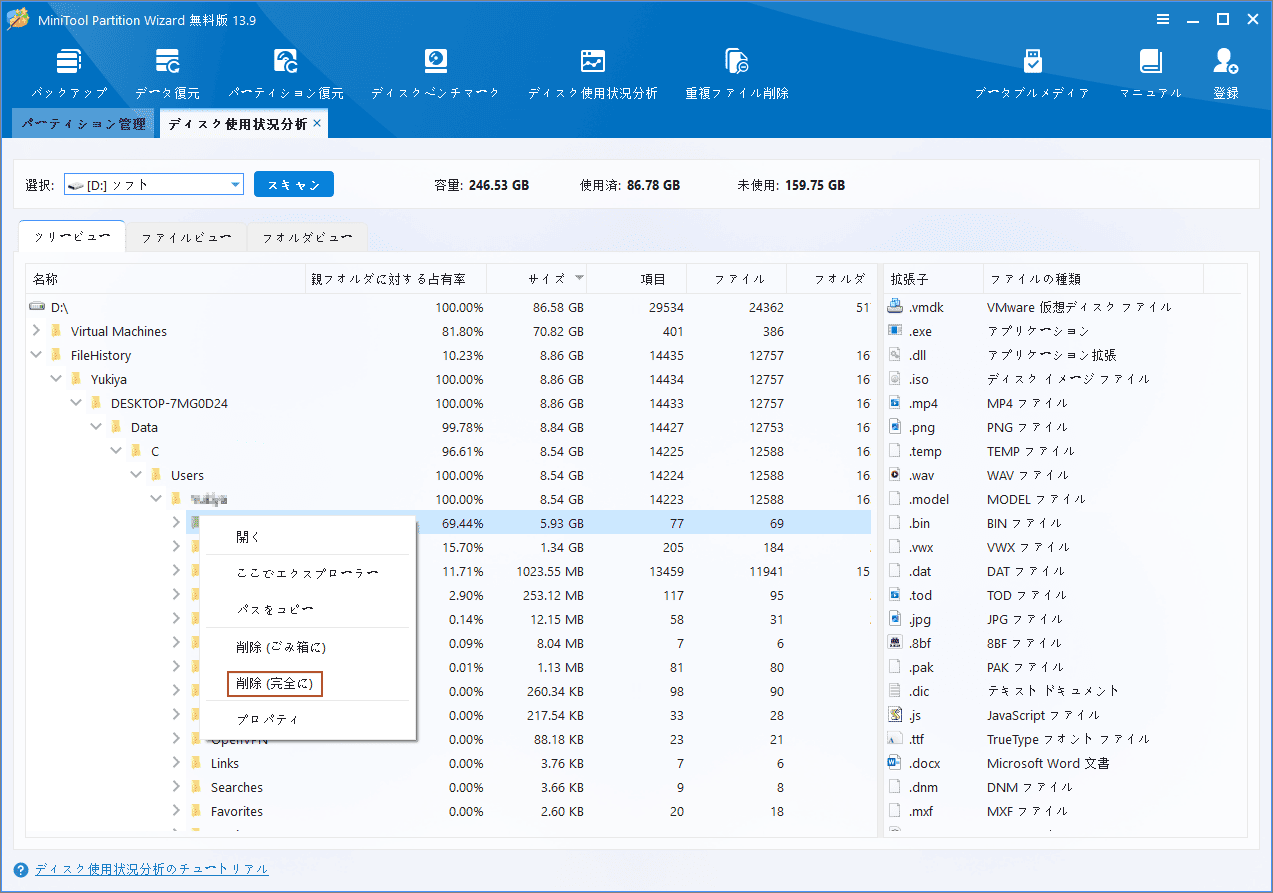Sort by the サイズ column header
Image resolution: width=1273 pixels, height=893 pixels.
pos(538,279)
